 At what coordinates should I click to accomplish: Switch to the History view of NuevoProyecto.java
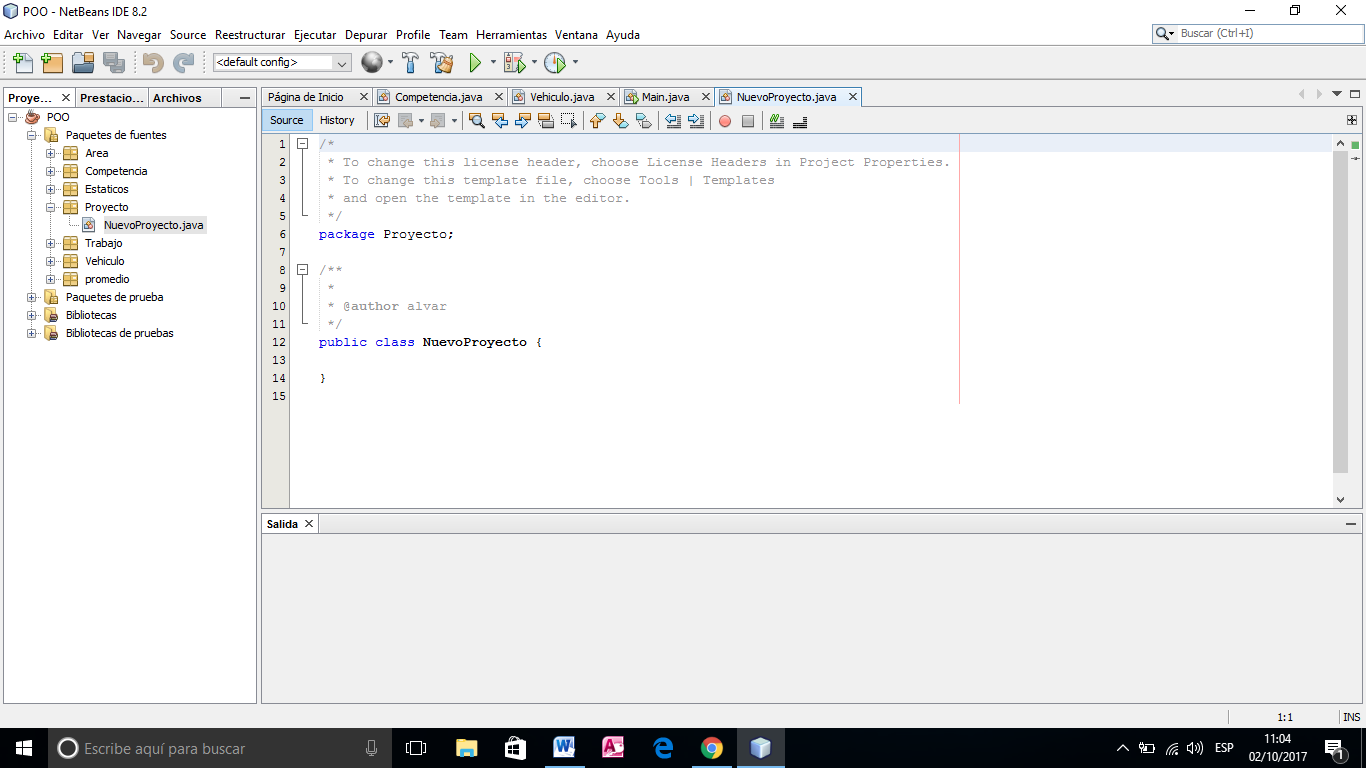pyautogui.click(x=338, y=120)
